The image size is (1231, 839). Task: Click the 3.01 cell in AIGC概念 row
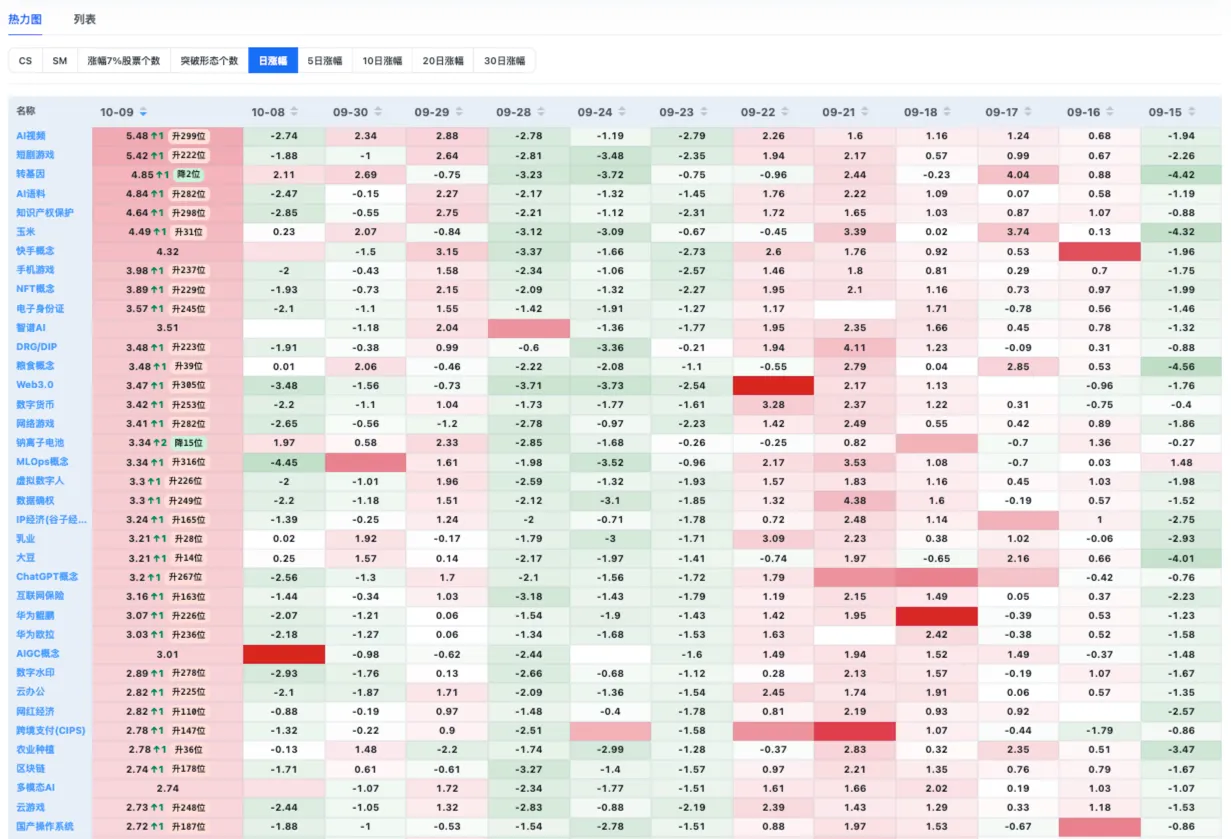(167, 654)
